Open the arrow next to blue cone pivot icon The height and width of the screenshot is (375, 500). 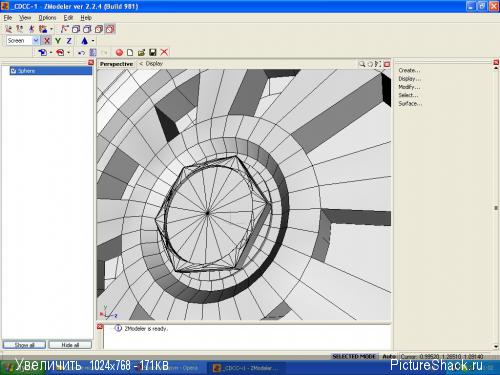pyautogui.click(x=93, y=41)
